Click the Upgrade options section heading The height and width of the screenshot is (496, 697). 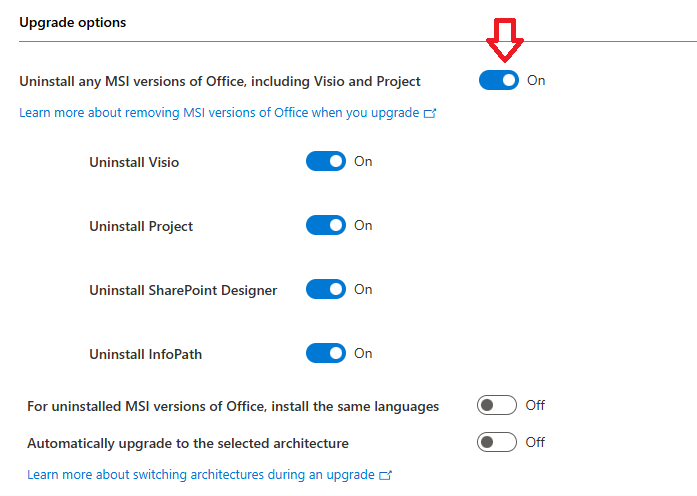pyautogui.click(x=73, y=22)
